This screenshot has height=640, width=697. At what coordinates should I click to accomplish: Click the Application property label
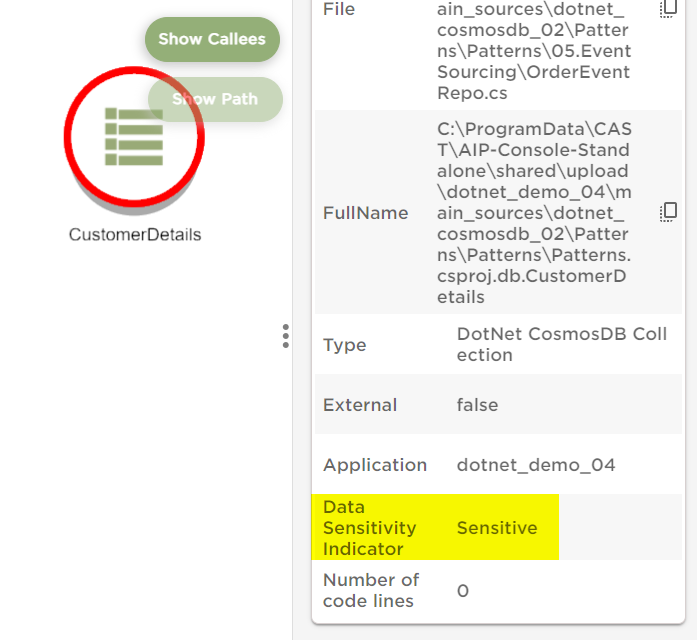[x=375, y=465]
